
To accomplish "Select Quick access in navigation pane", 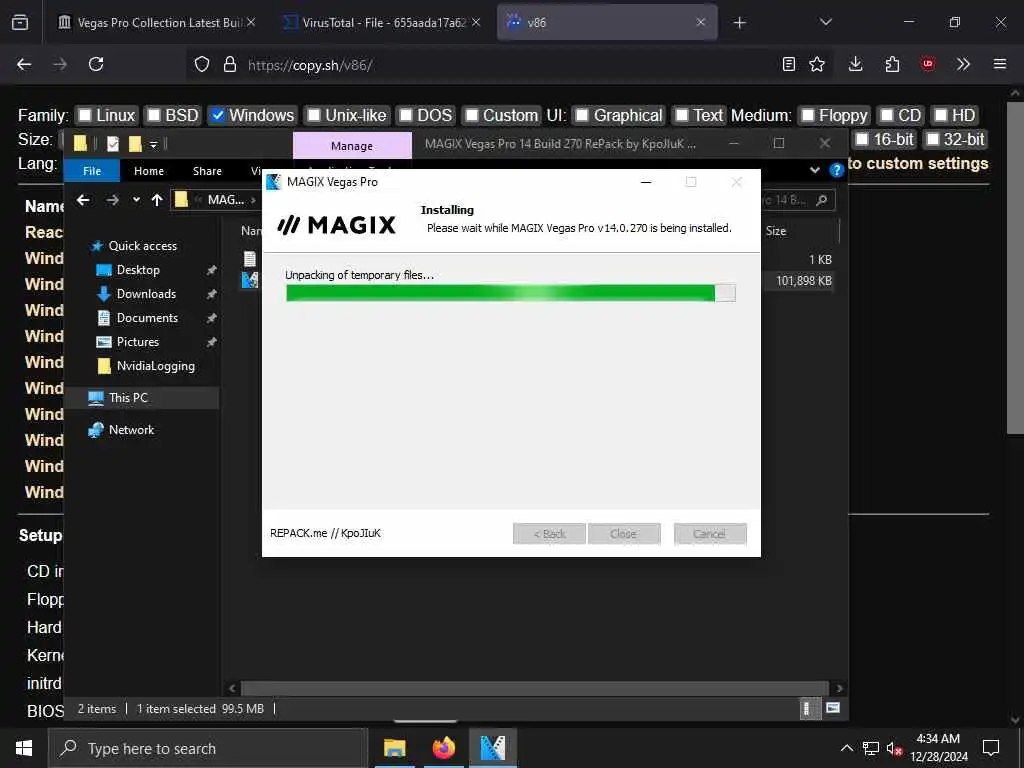I will tap(142, 246).
